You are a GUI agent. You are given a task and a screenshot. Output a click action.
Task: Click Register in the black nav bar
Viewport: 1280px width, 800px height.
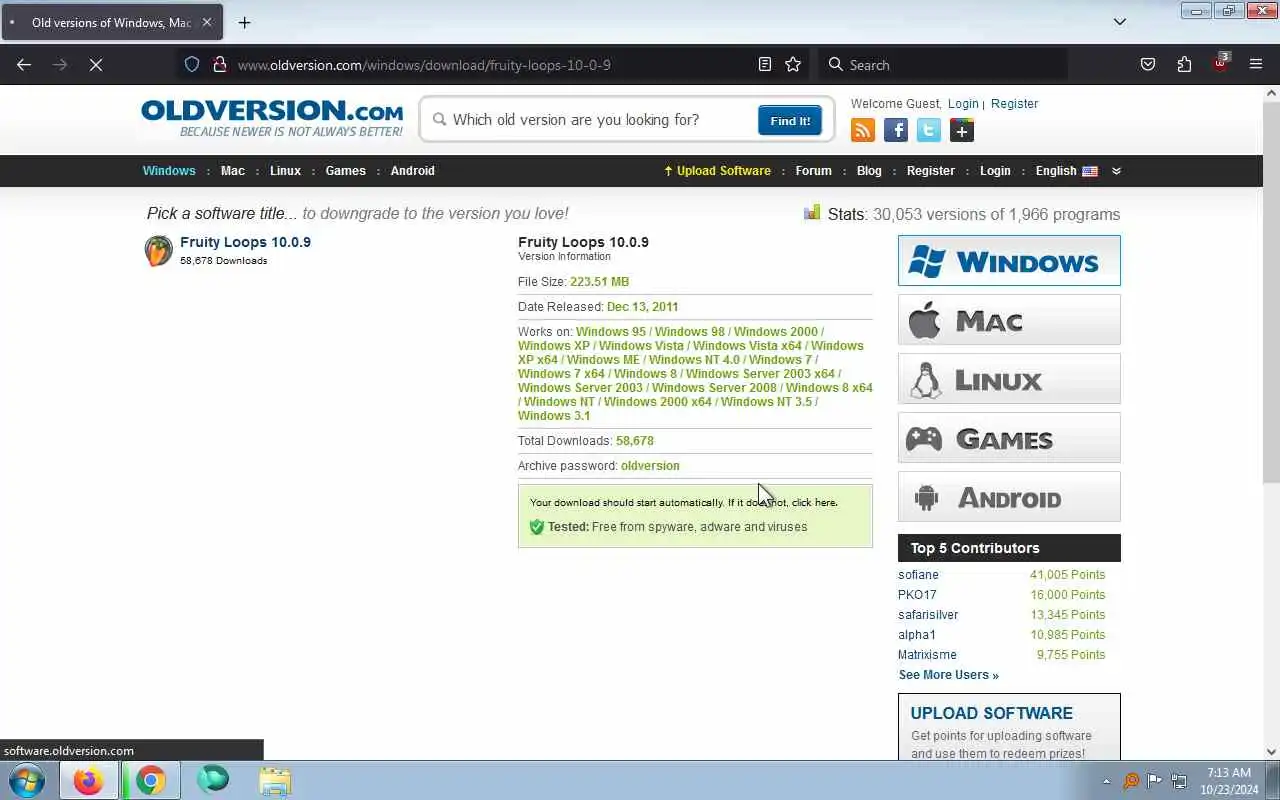pos(930,171)
